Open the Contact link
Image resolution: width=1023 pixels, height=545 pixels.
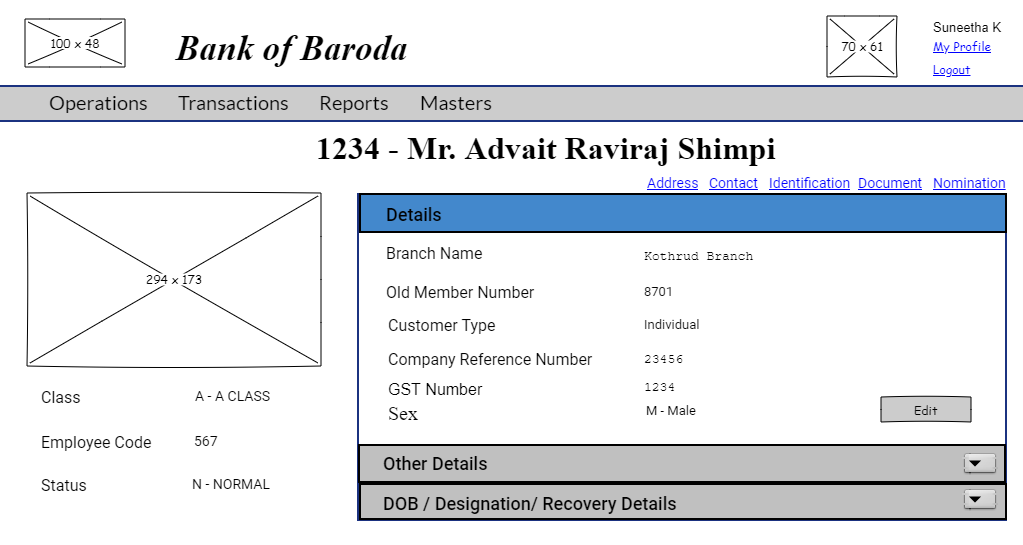pos(733,183)
